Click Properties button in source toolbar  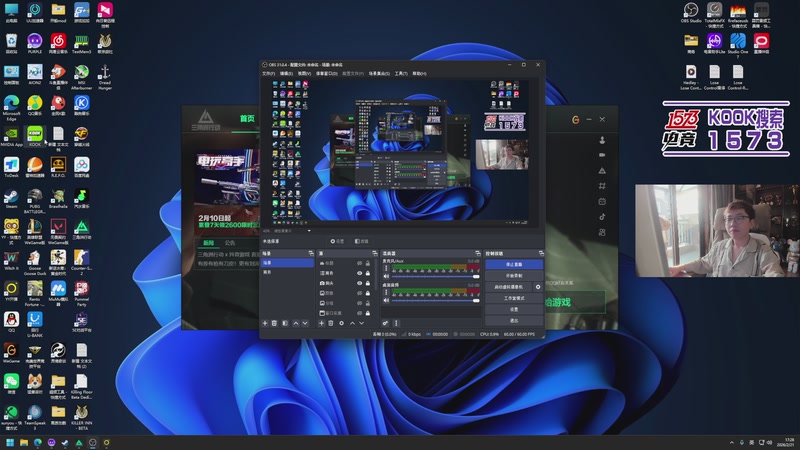(x=337, y=241)
